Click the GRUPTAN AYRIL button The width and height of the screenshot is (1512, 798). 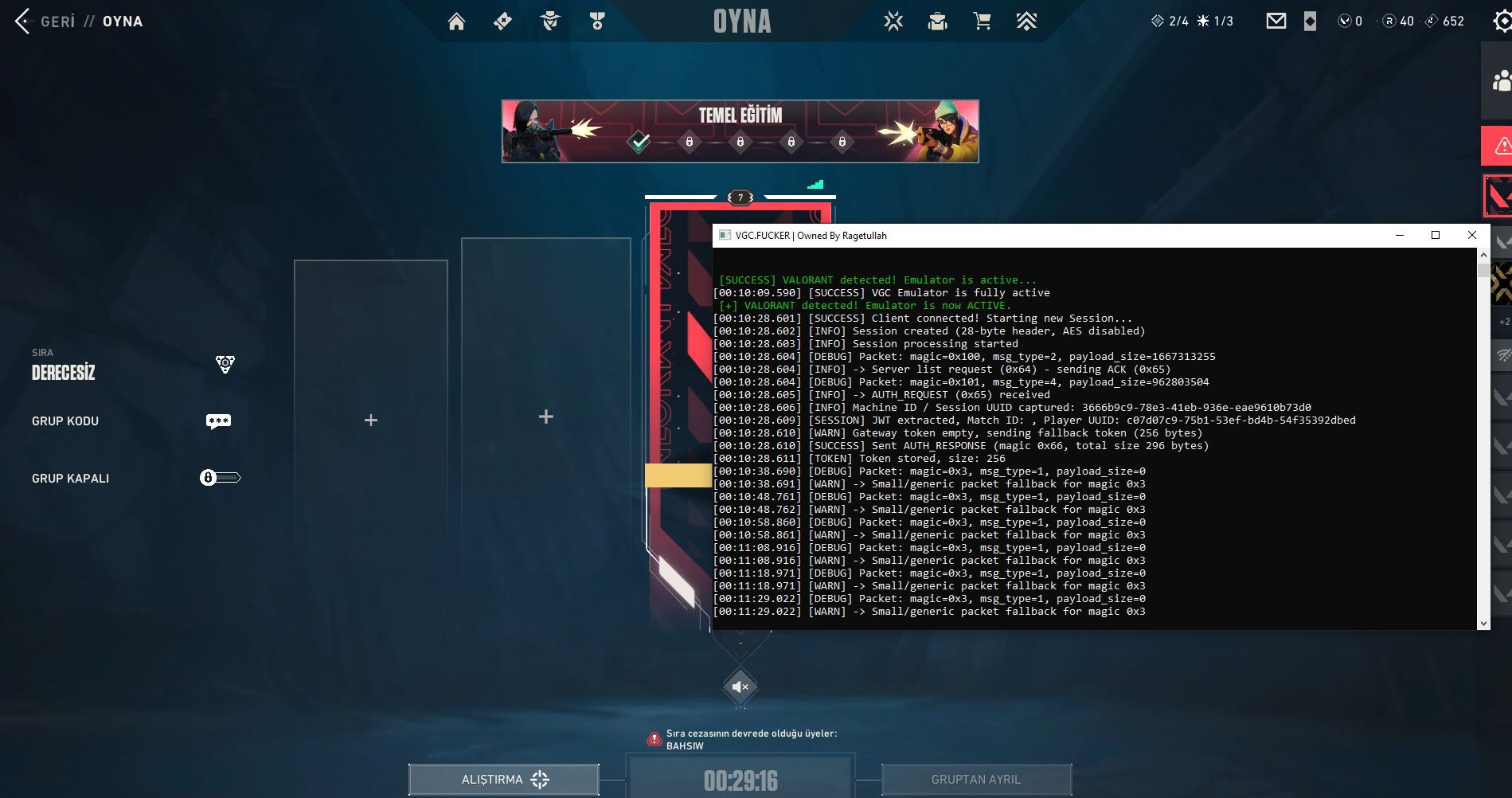pyautogui.click(x=976, y=780)
